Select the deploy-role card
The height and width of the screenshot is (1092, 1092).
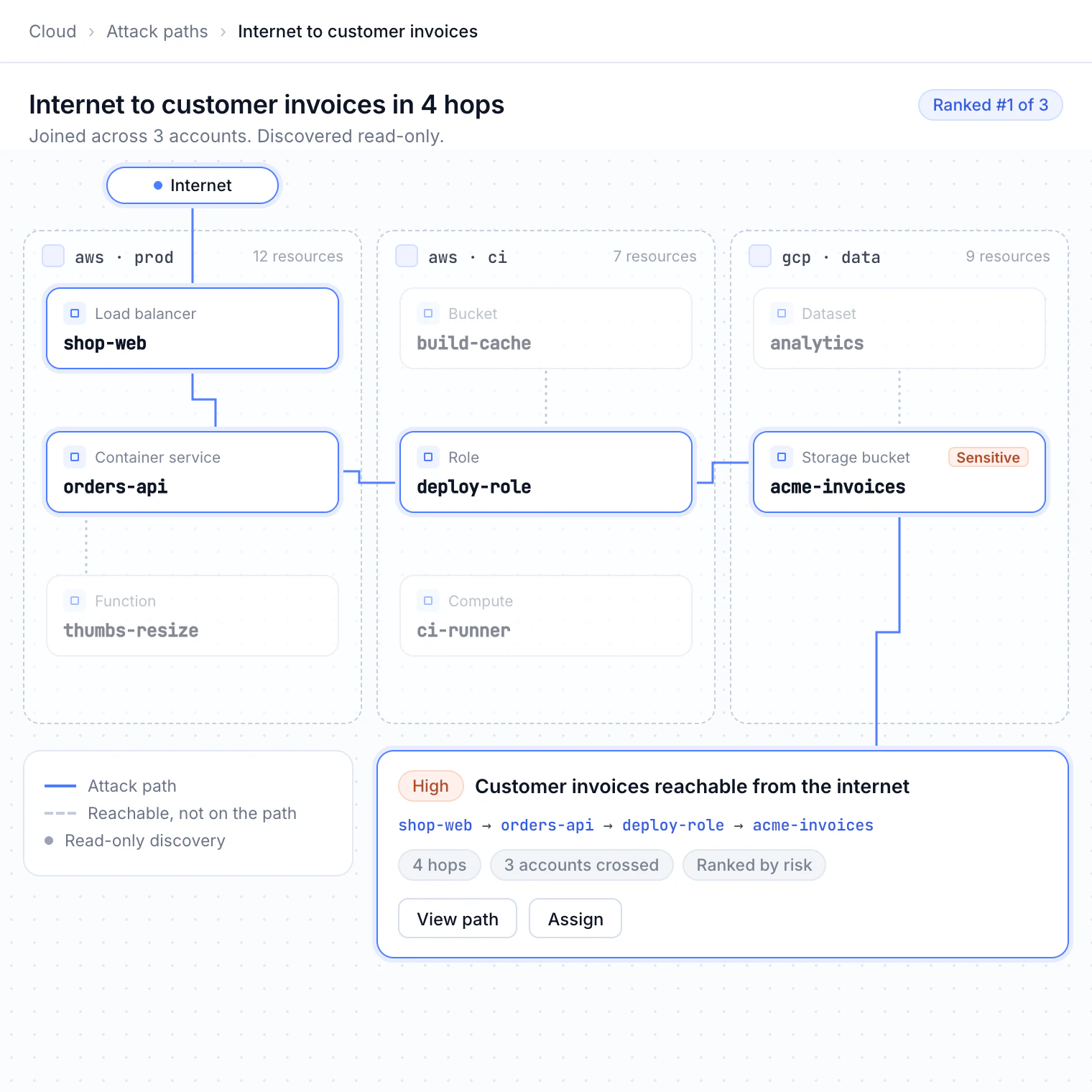coord(546,472)
